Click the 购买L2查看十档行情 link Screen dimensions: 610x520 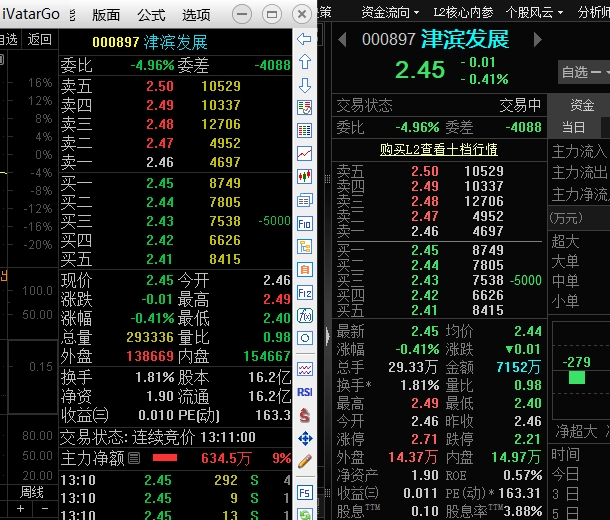coord(438,149)
